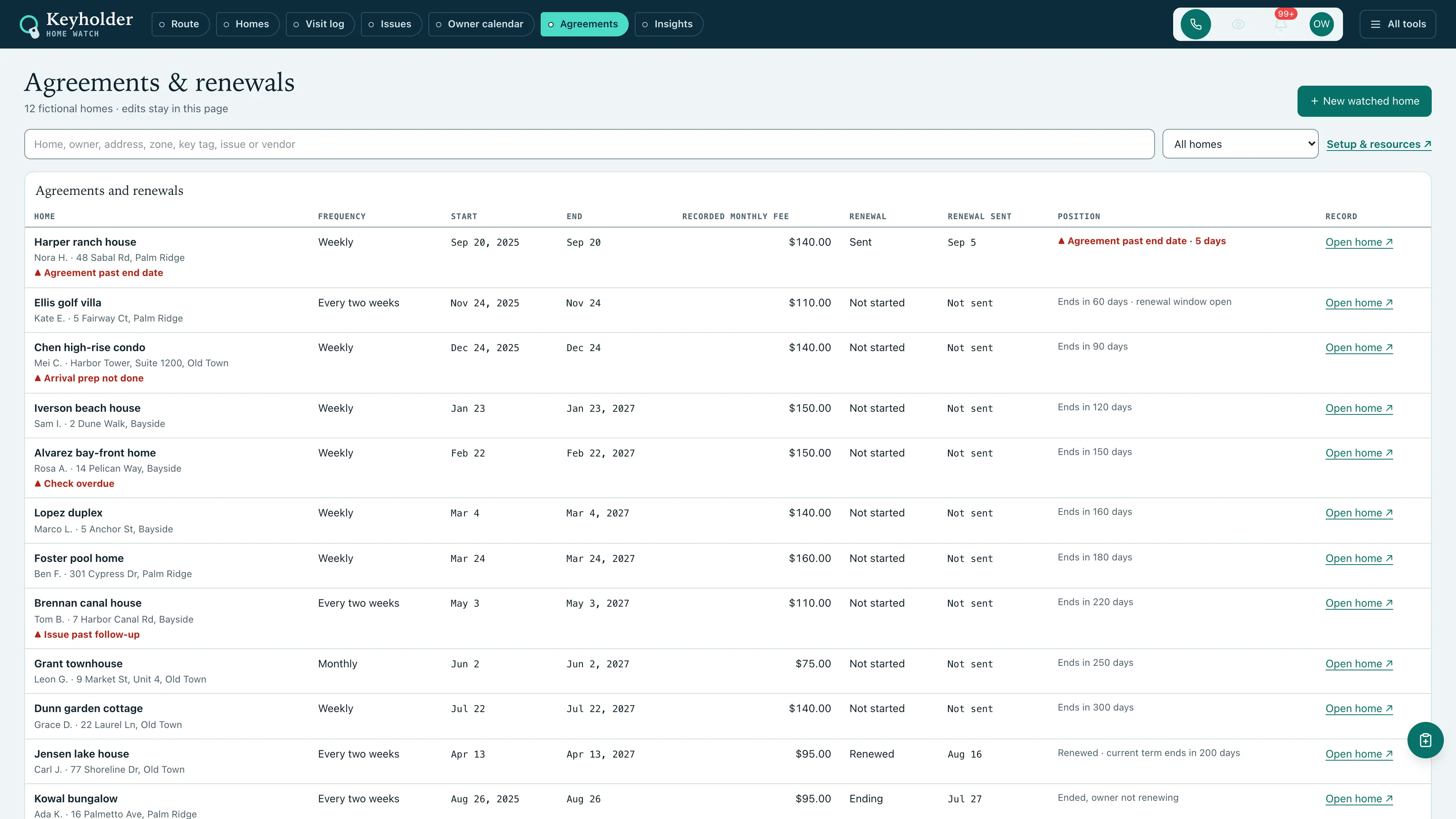Image resolution: width=1456 pixels, height=819 pixels.
Task: Open home for Ellis golf villa
Action: coord(1359,303)
